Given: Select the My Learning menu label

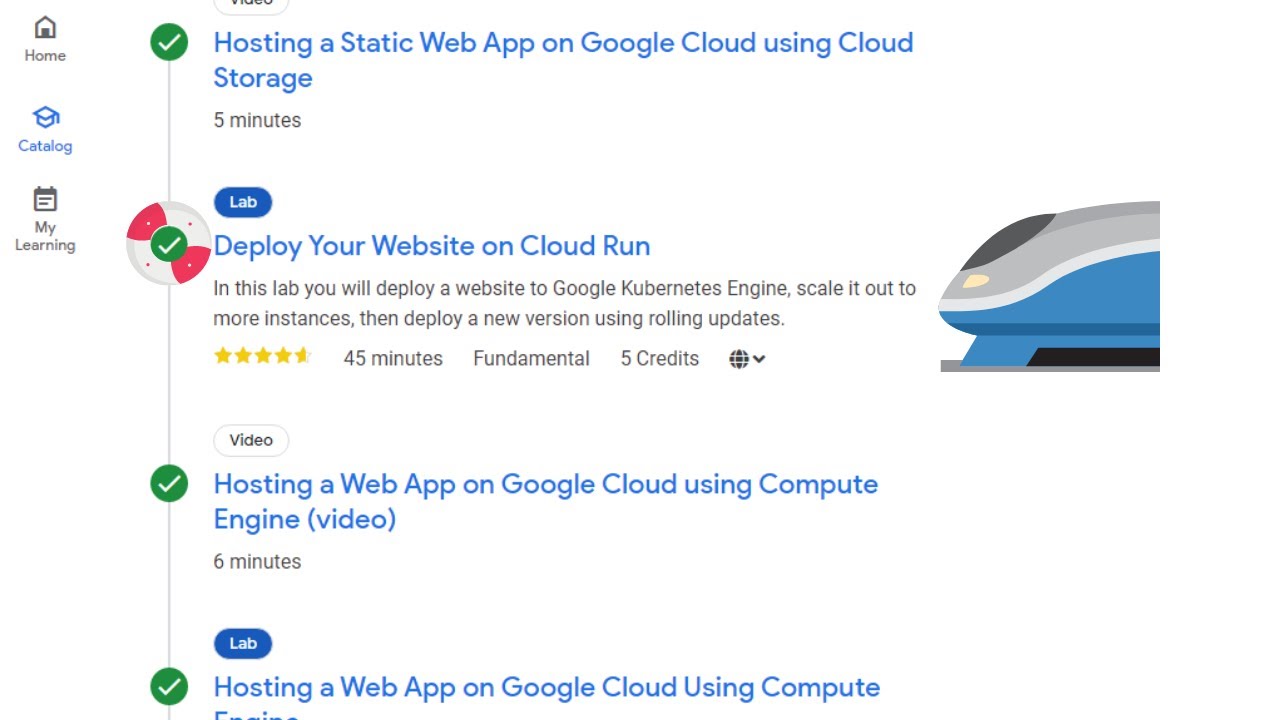Looking at the screenshot, I should point(45,236).
